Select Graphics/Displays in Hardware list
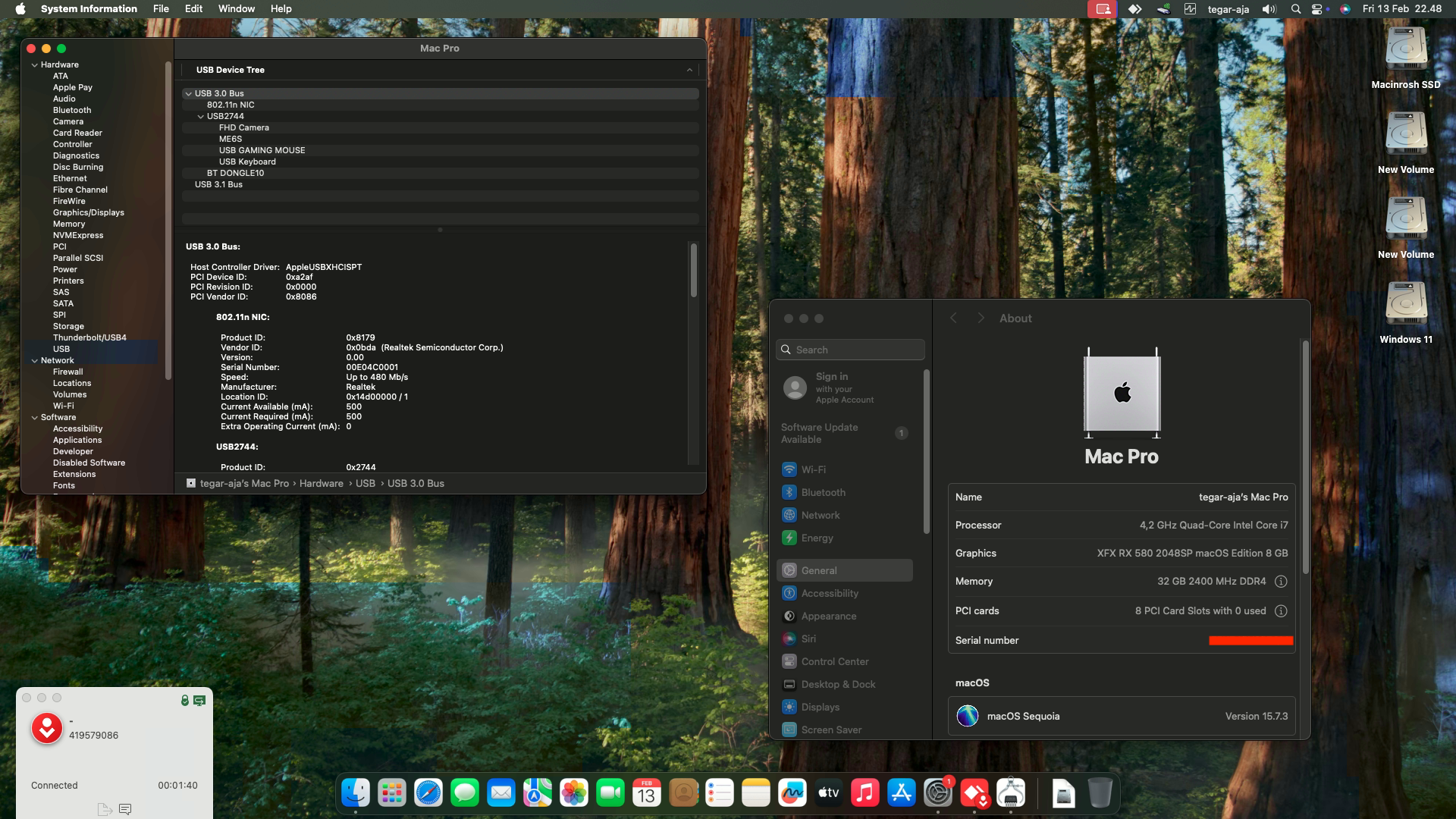 click(x=89, y=213)
